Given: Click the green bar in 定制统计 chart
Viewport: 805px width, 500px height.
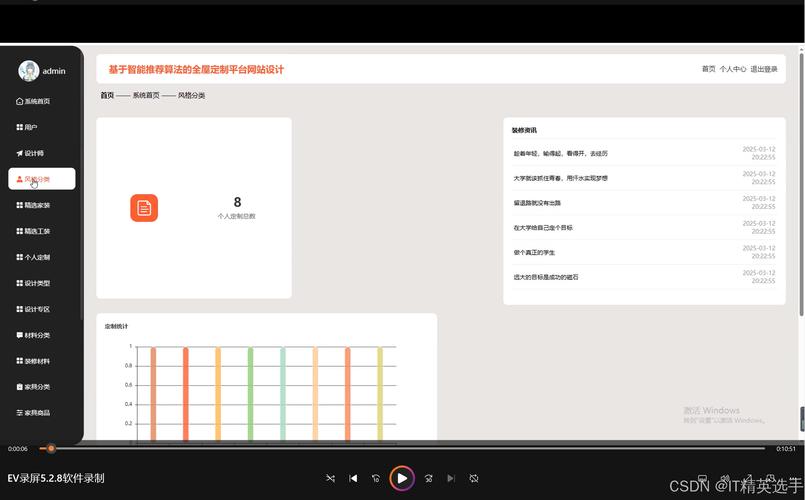Looking at the screenshot, I should pos(250,393).
